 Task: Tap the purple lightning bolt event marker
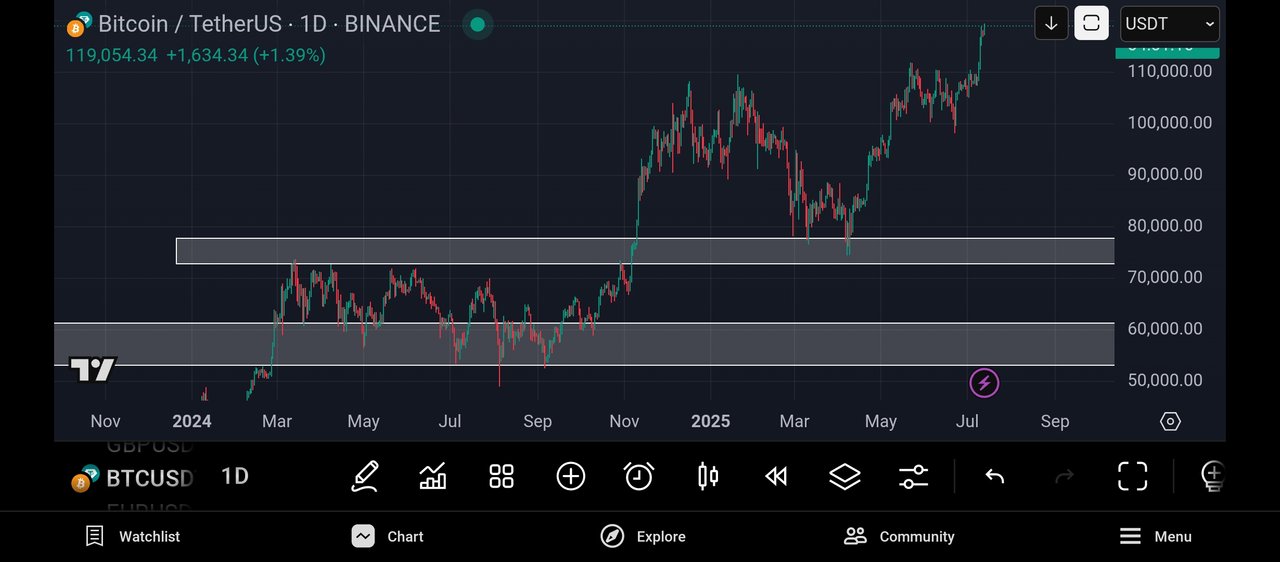pos(984,382)
